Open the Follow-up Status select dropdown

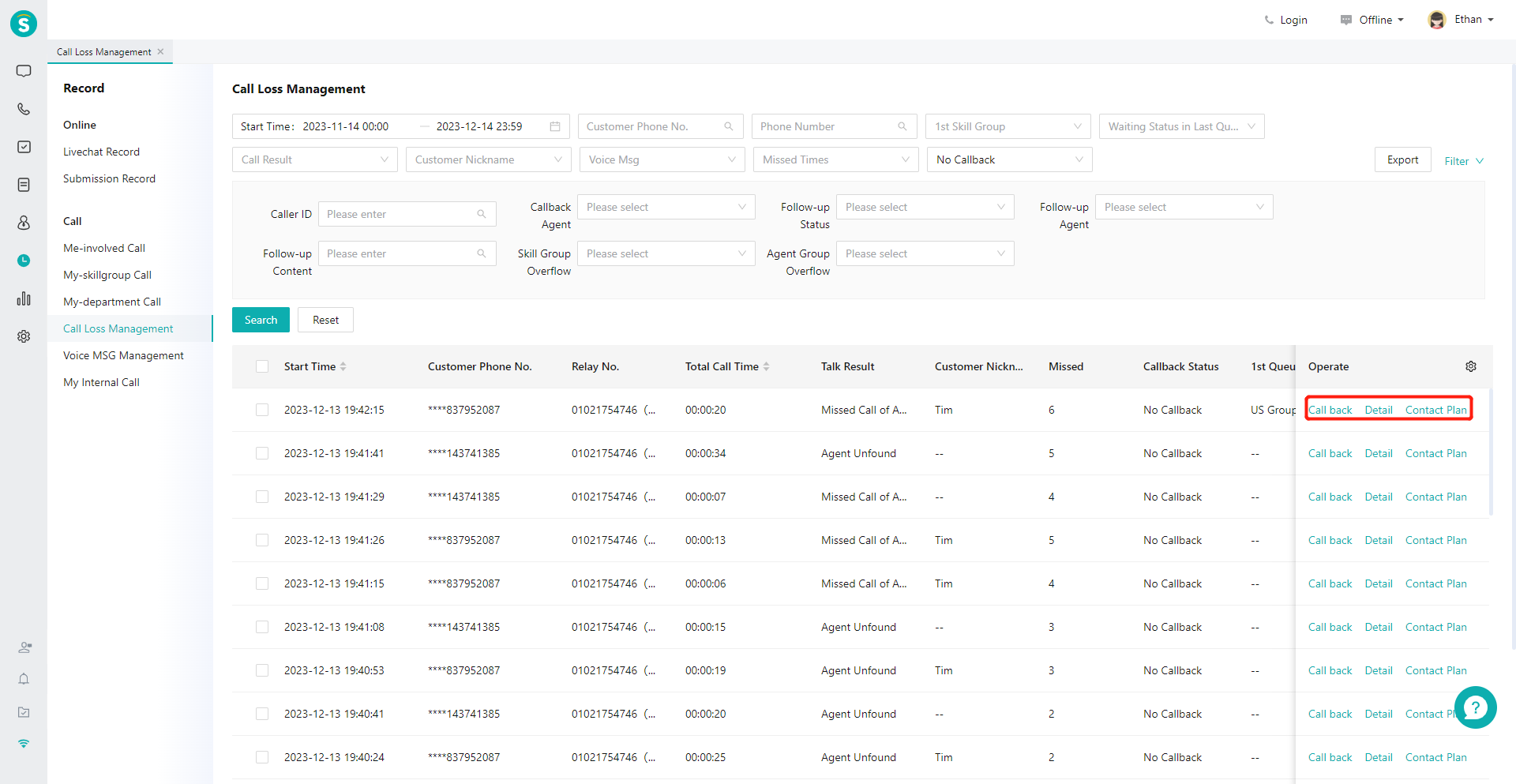click(x=925, y=207)
